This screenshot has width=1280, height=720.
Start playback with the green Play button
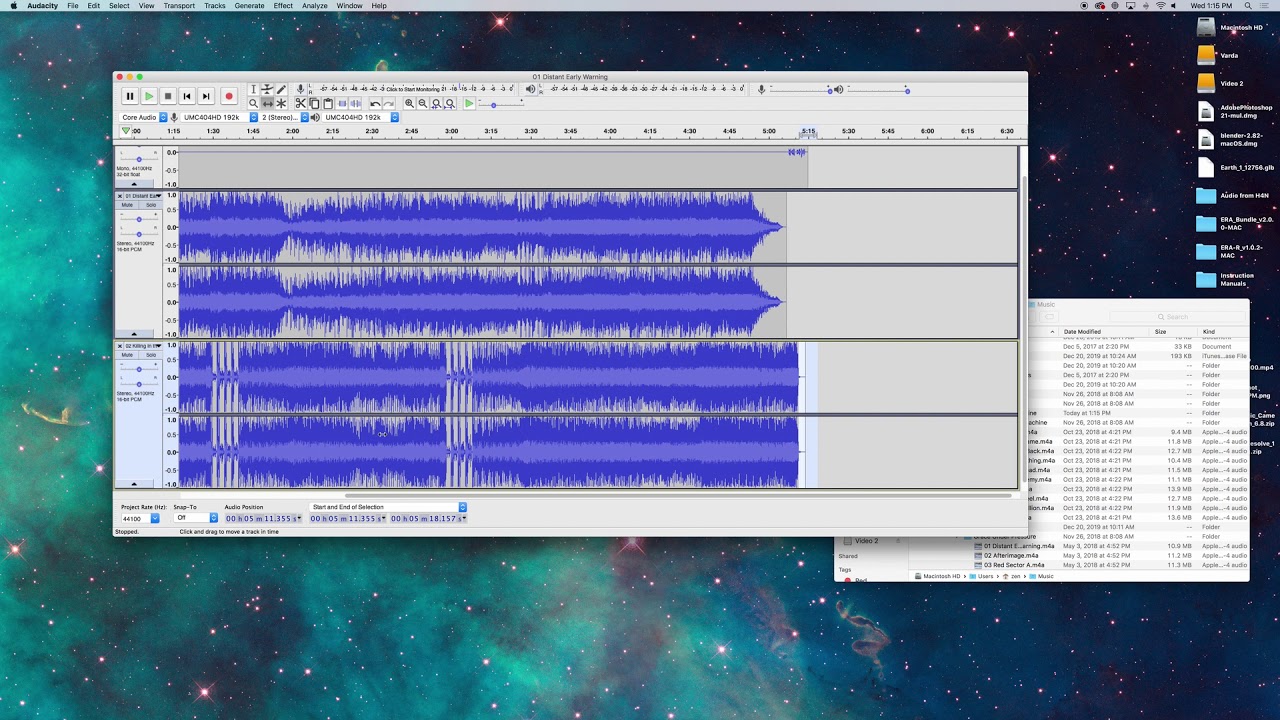pyautogui.click(x=148, y=96)
